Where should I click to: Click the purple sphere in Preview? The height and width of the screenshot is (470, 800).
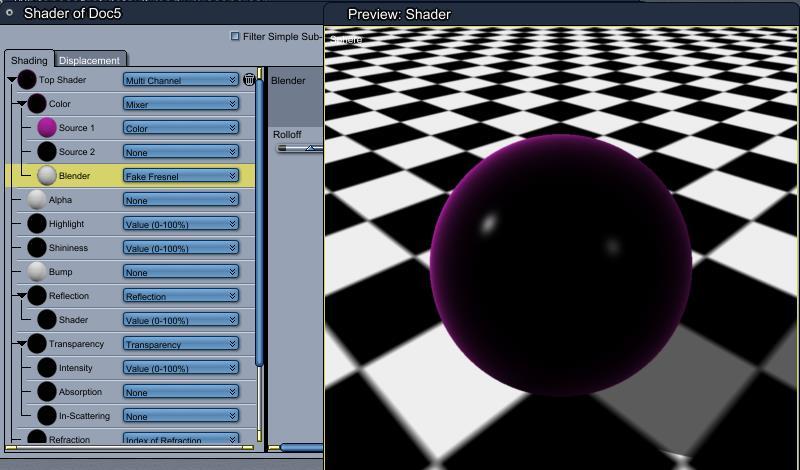point(561,265)
